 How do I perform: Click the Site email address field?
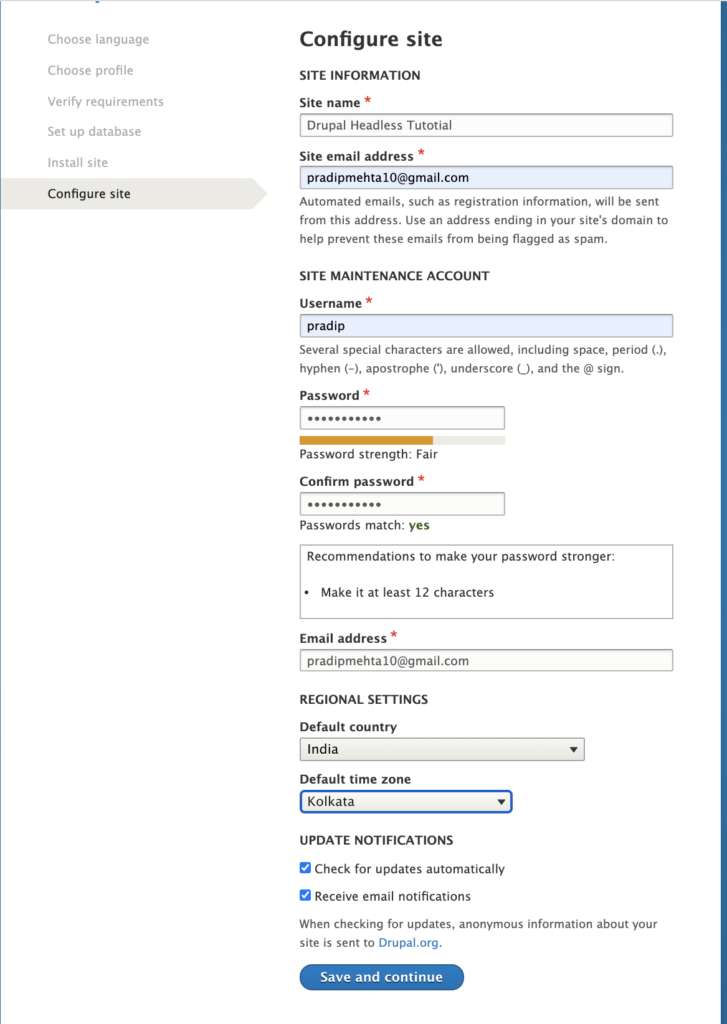click(486, 178)
